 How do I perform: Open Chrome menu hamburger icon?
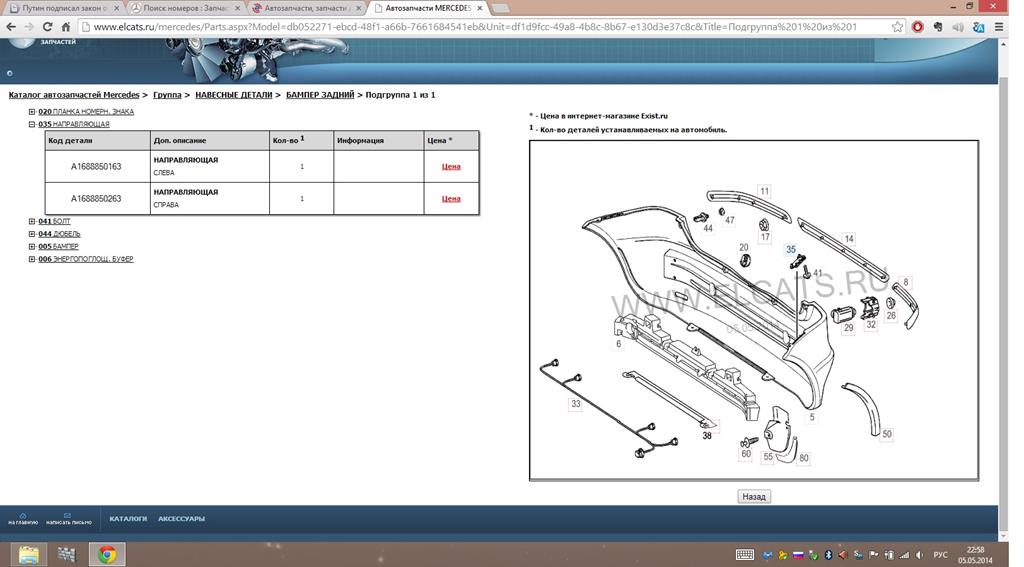[x=1000, y=27]
